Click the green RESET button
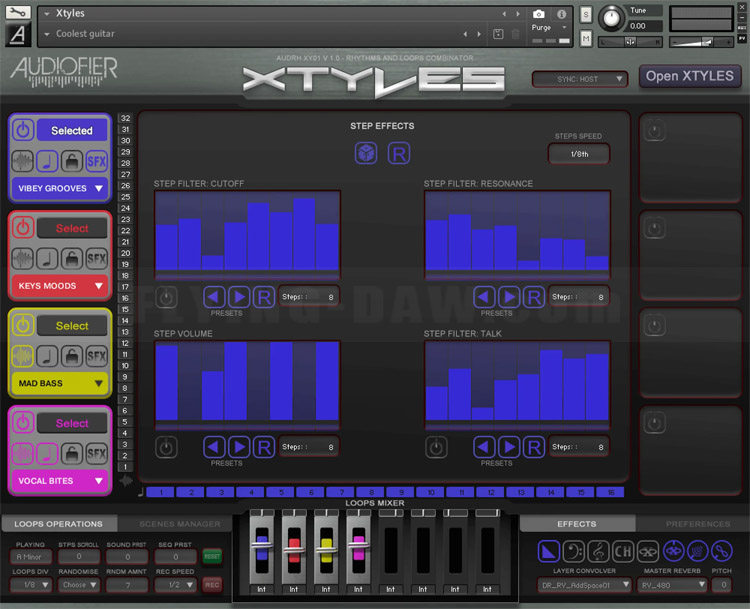 tap(212, 556)
